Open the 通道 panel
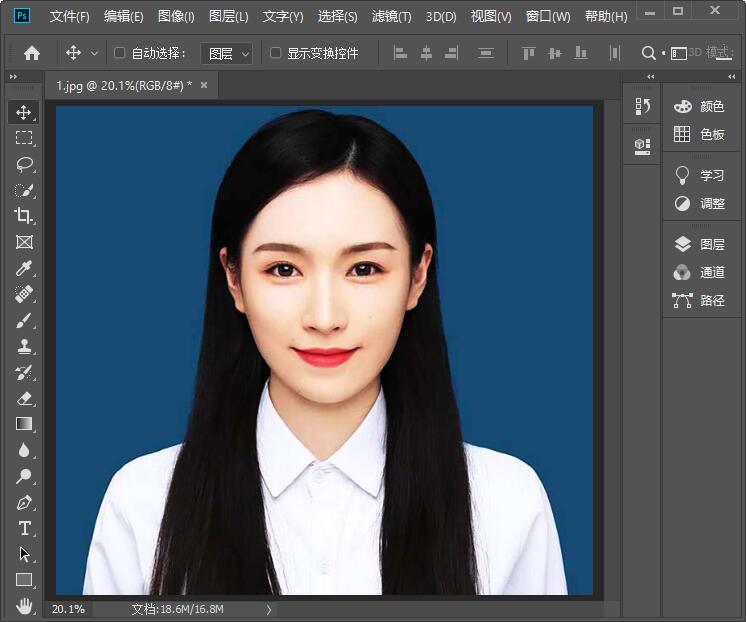This screenshot has height=622, width=746. [x=700, y=272]
